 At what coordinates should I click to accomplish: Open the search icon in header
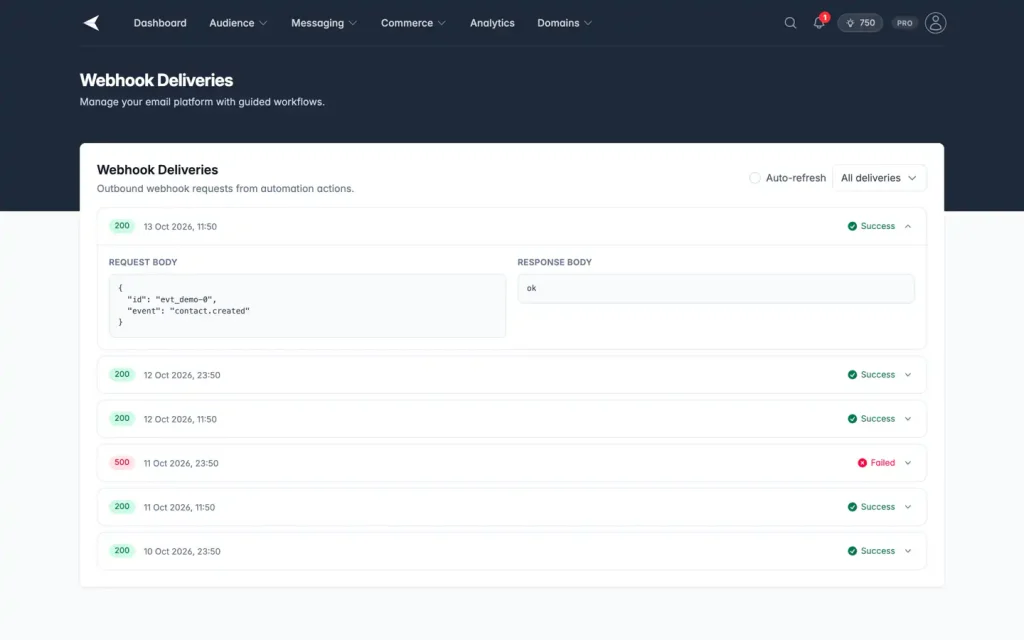coord(790,23)
